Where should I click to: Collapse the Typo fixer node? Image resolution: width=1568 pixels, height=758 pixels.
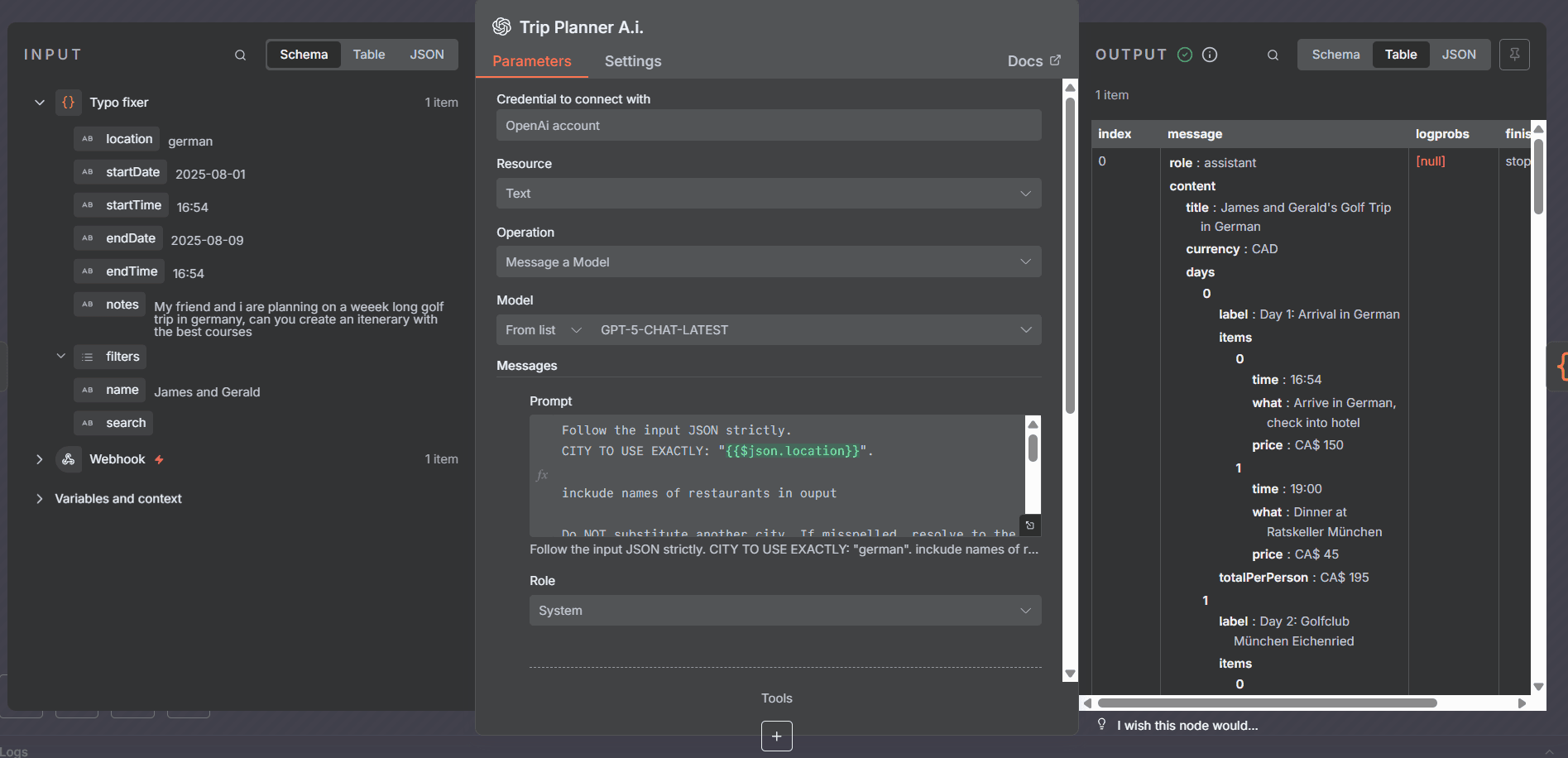(39, 102)
